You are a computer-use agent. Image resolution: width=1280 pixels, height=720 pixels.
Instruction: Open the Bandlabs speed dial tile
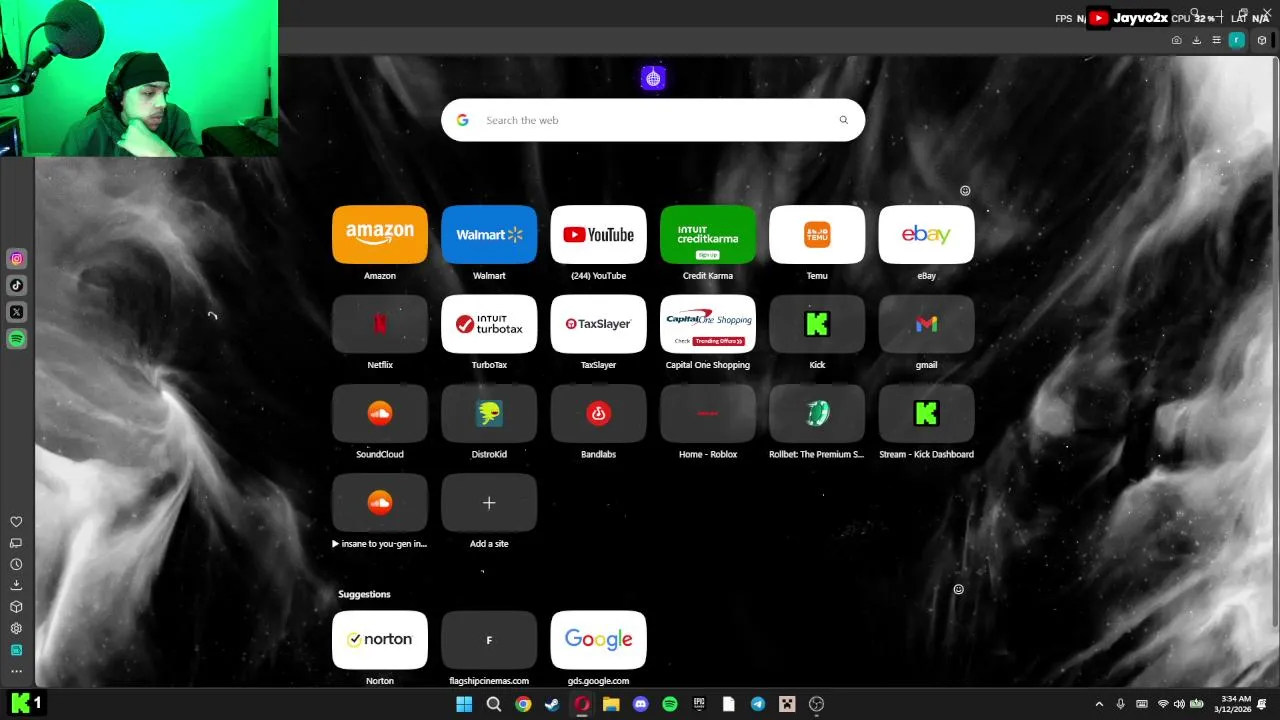[598, 413]
